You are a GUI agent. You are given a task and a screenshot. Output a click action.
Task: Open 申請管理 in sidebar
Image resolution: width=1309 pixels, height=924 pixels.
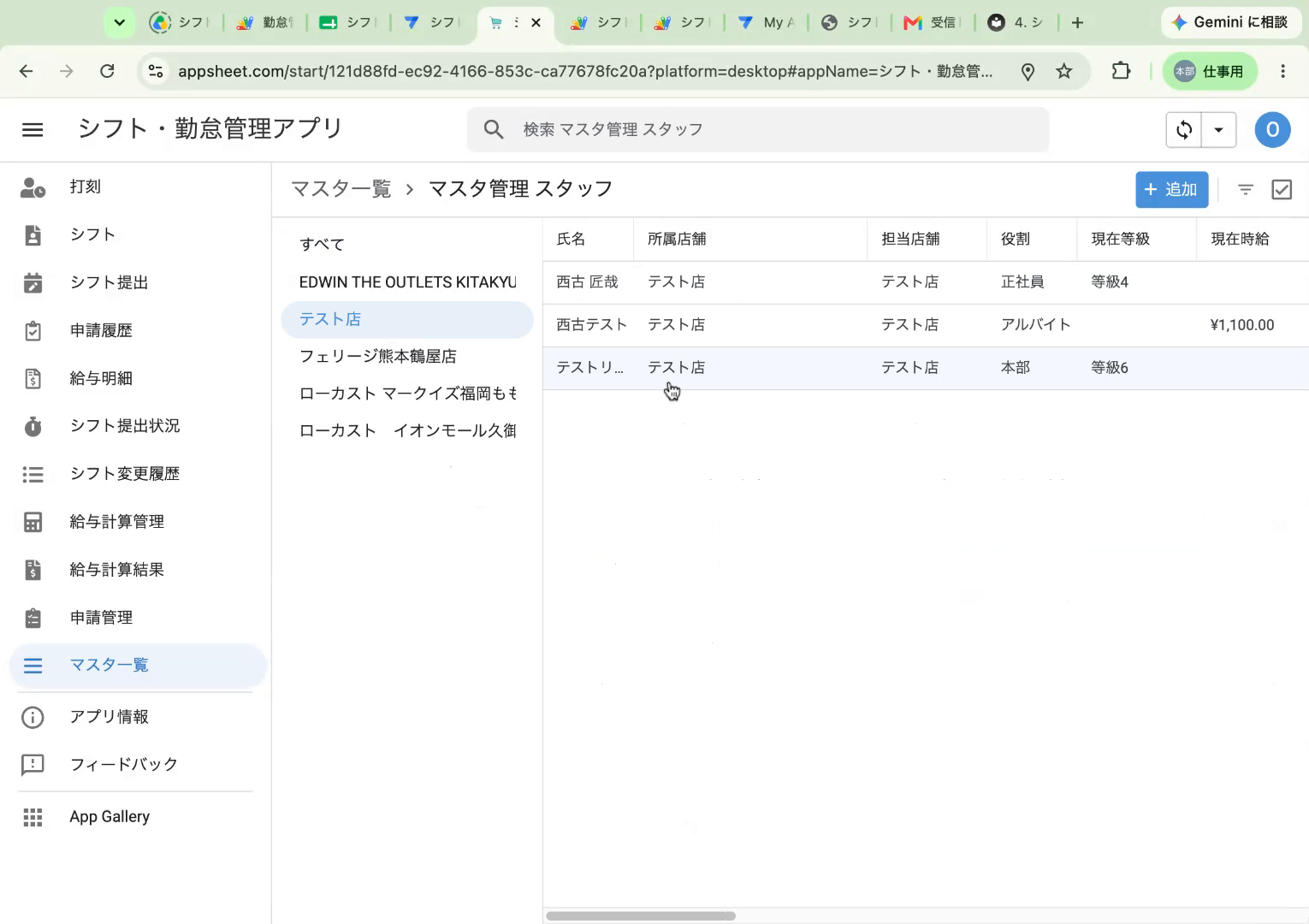click(137, 618)
